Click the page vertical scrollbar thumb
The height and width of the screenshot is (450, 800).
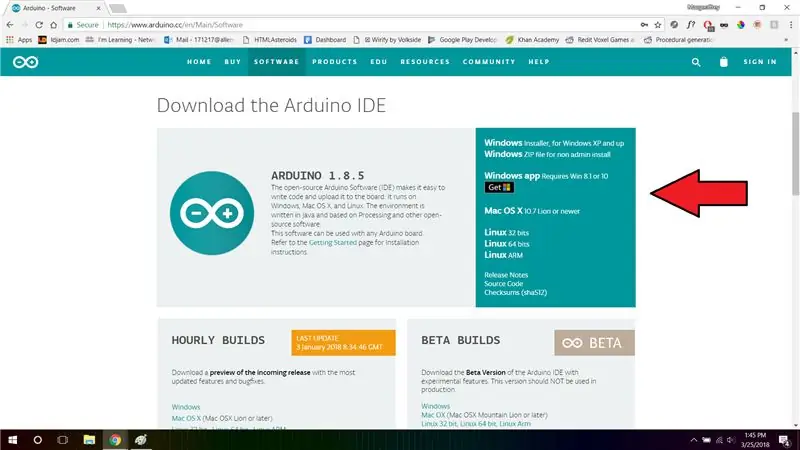[x=795, y=153]
